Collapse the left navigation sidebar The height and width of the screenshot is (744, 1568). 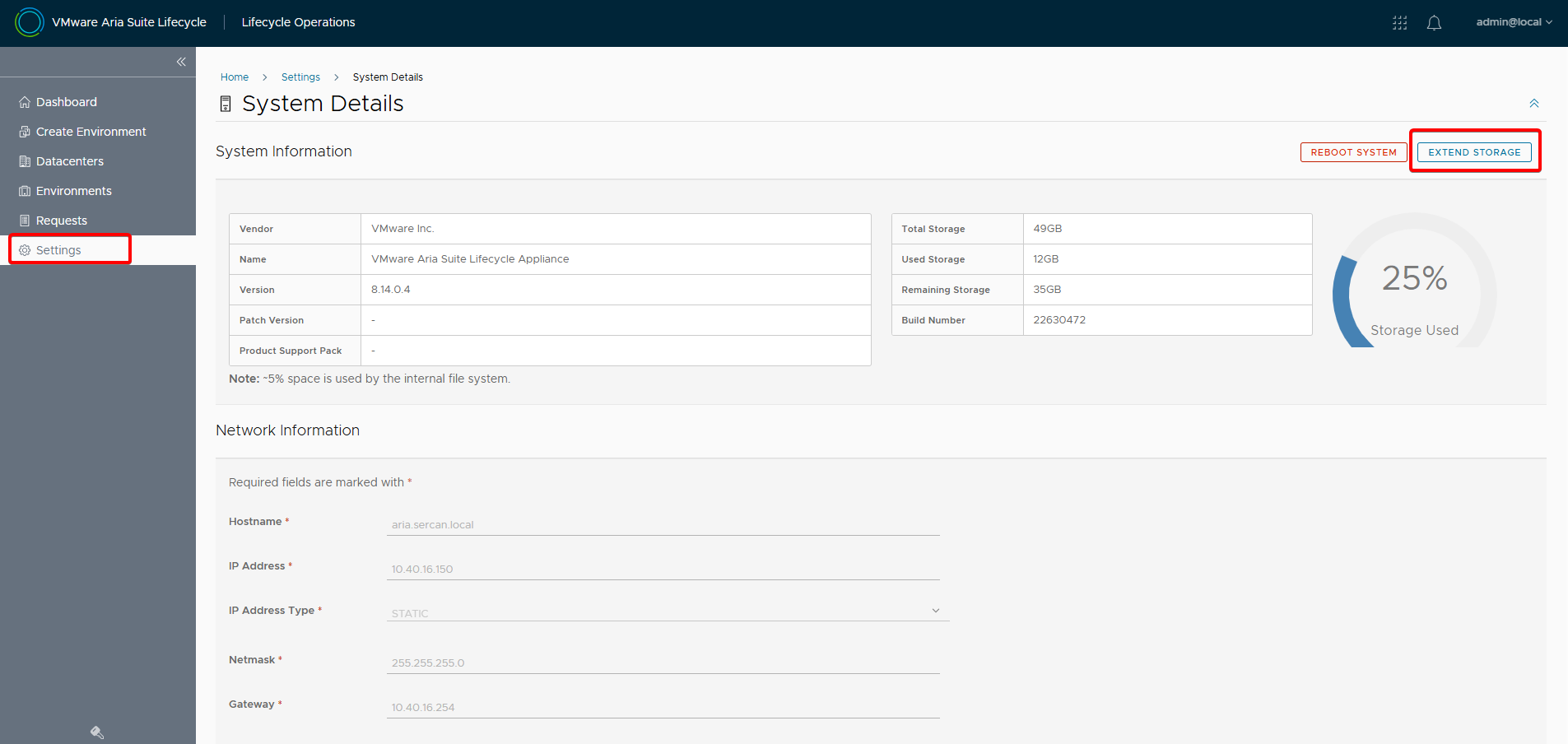click(181, 62)
